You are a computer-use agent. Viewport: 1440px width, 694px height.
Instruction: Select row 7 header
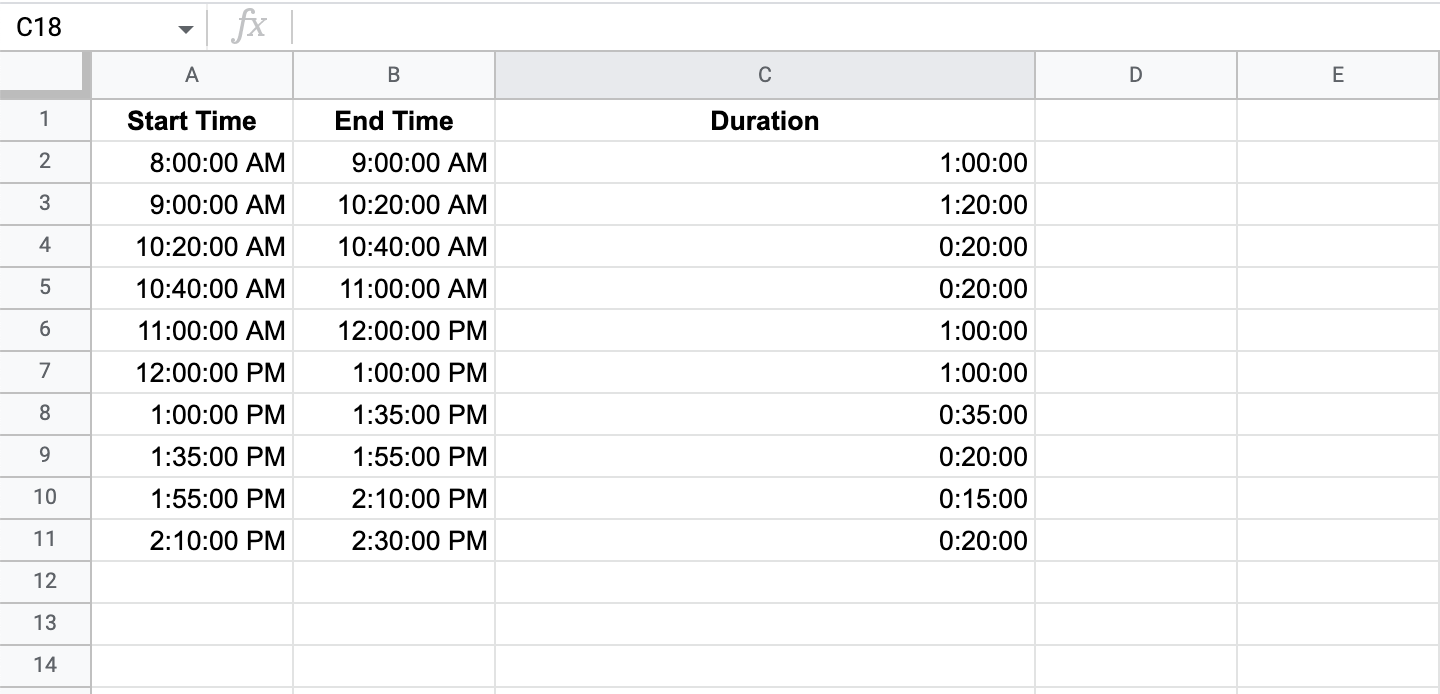[45, 372]
